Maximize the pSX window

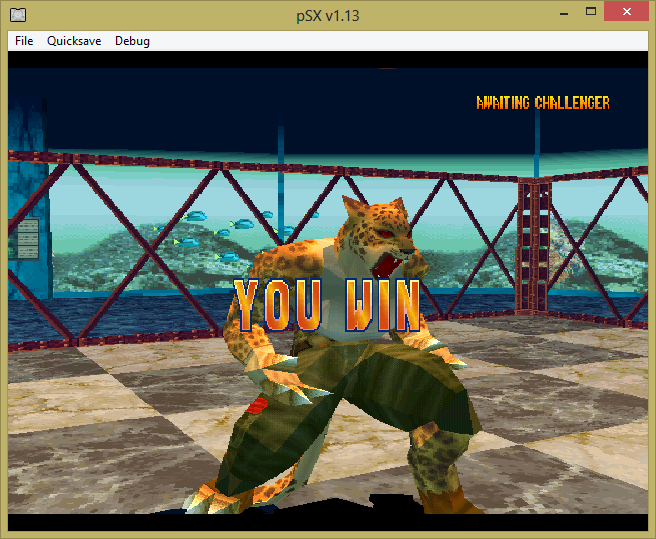pos(591,12)
